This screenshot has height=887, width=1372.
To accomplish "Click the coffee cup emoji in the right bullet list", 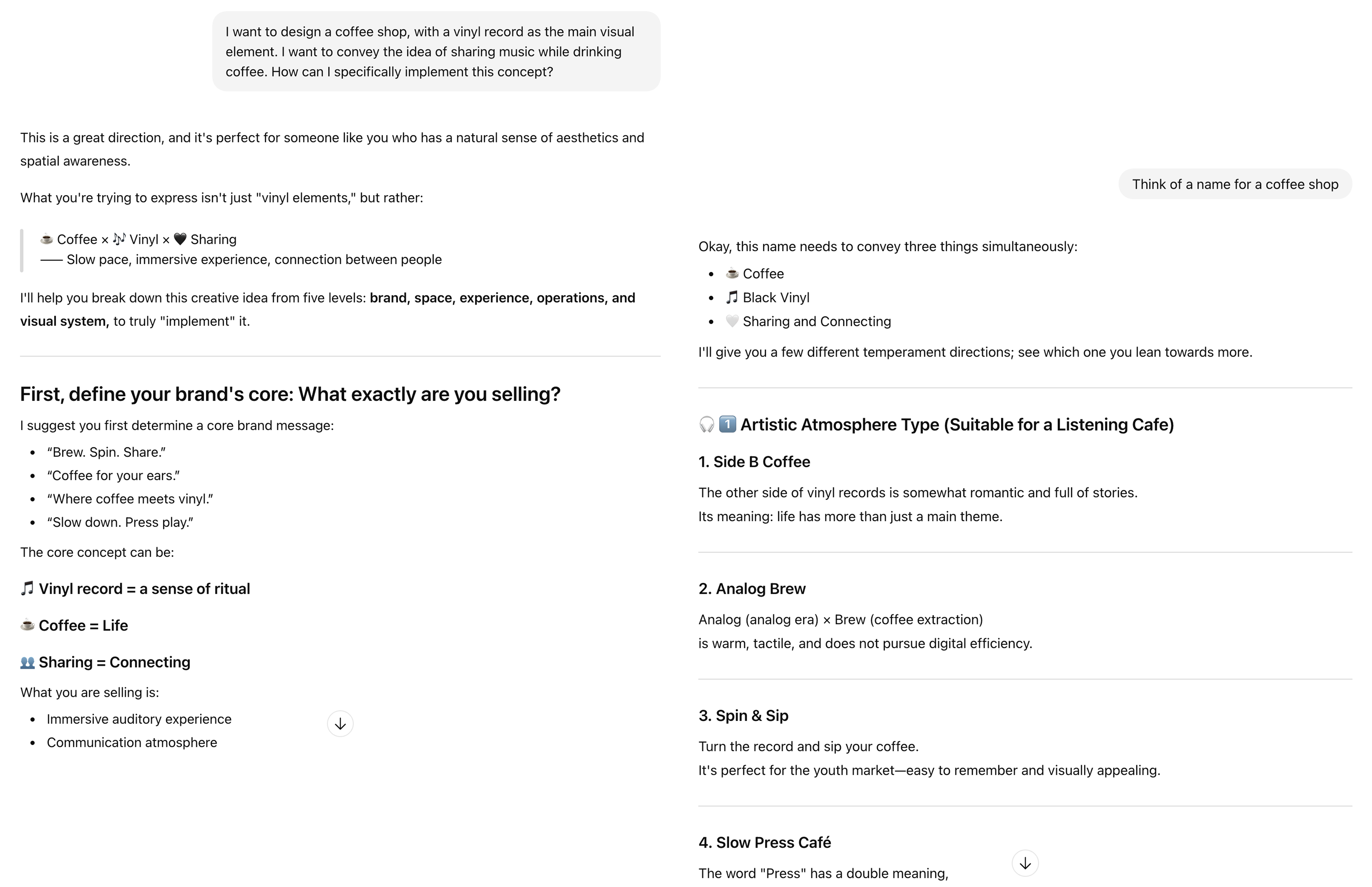I will [x=731, y=274].
